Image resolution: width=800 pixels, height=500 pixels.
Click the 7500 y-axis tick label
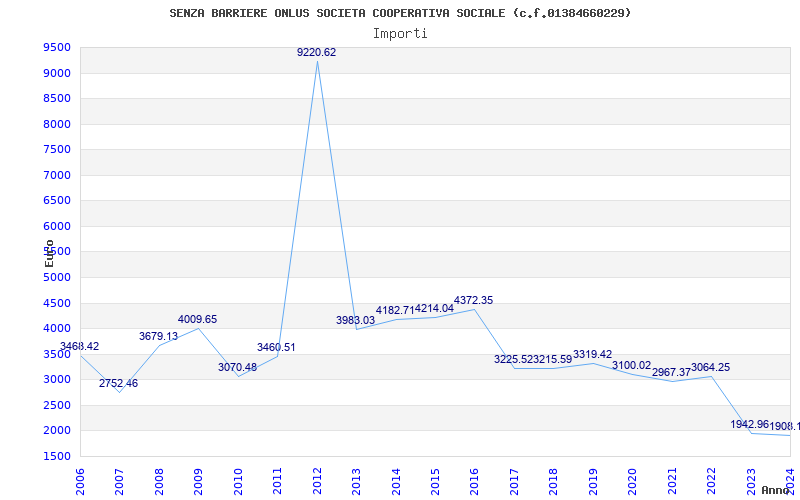[x=57, y=150]
